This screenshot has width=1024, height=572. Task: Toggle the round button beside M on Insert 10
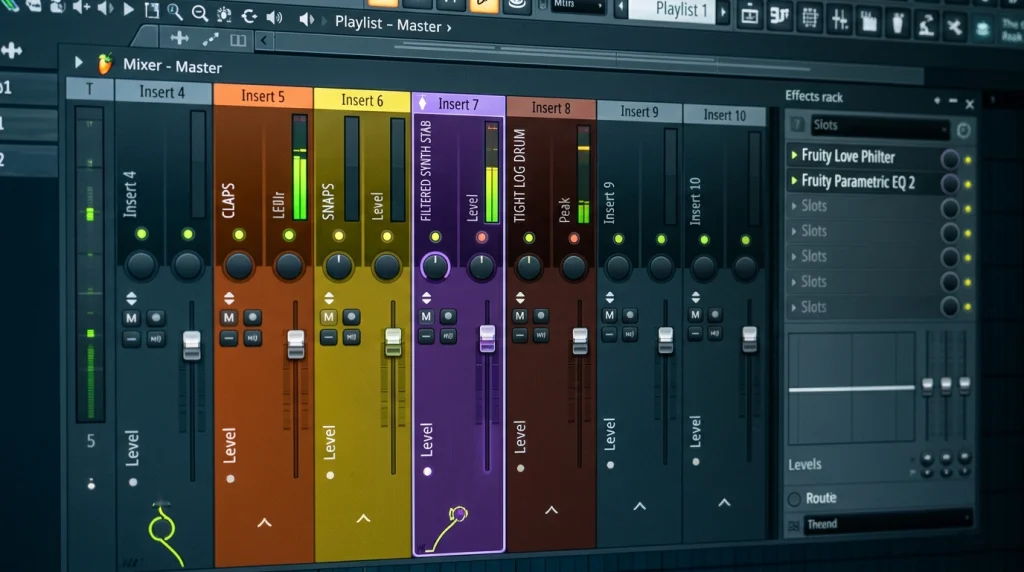715,315
